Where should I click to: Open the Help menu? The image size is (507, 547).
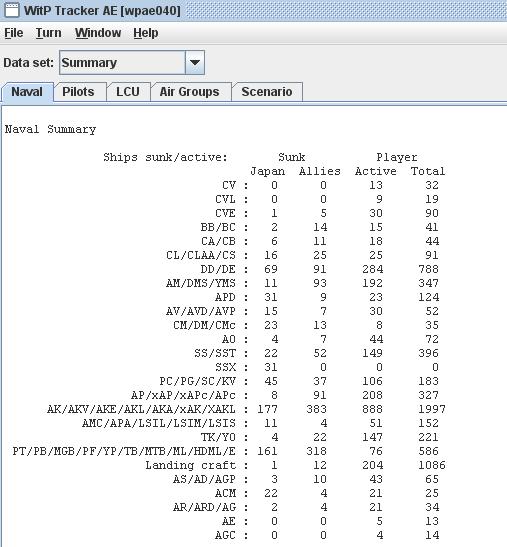(x=146, y=33)
